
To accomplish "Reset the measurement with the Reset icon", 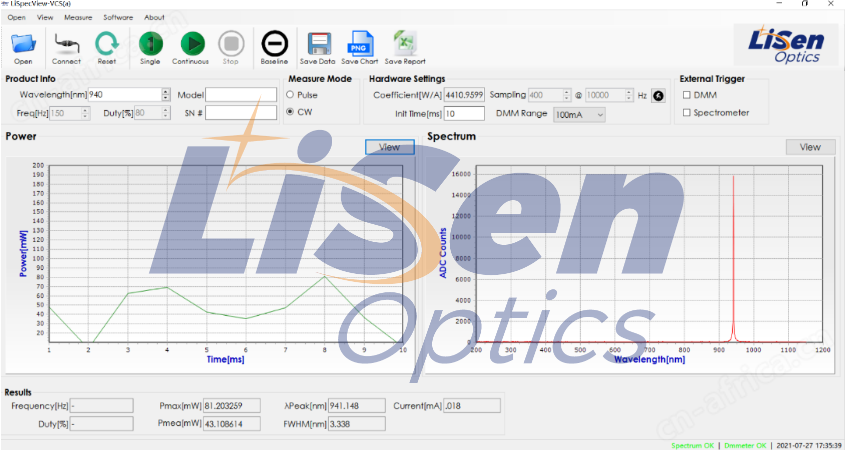I will click(107, 44).
